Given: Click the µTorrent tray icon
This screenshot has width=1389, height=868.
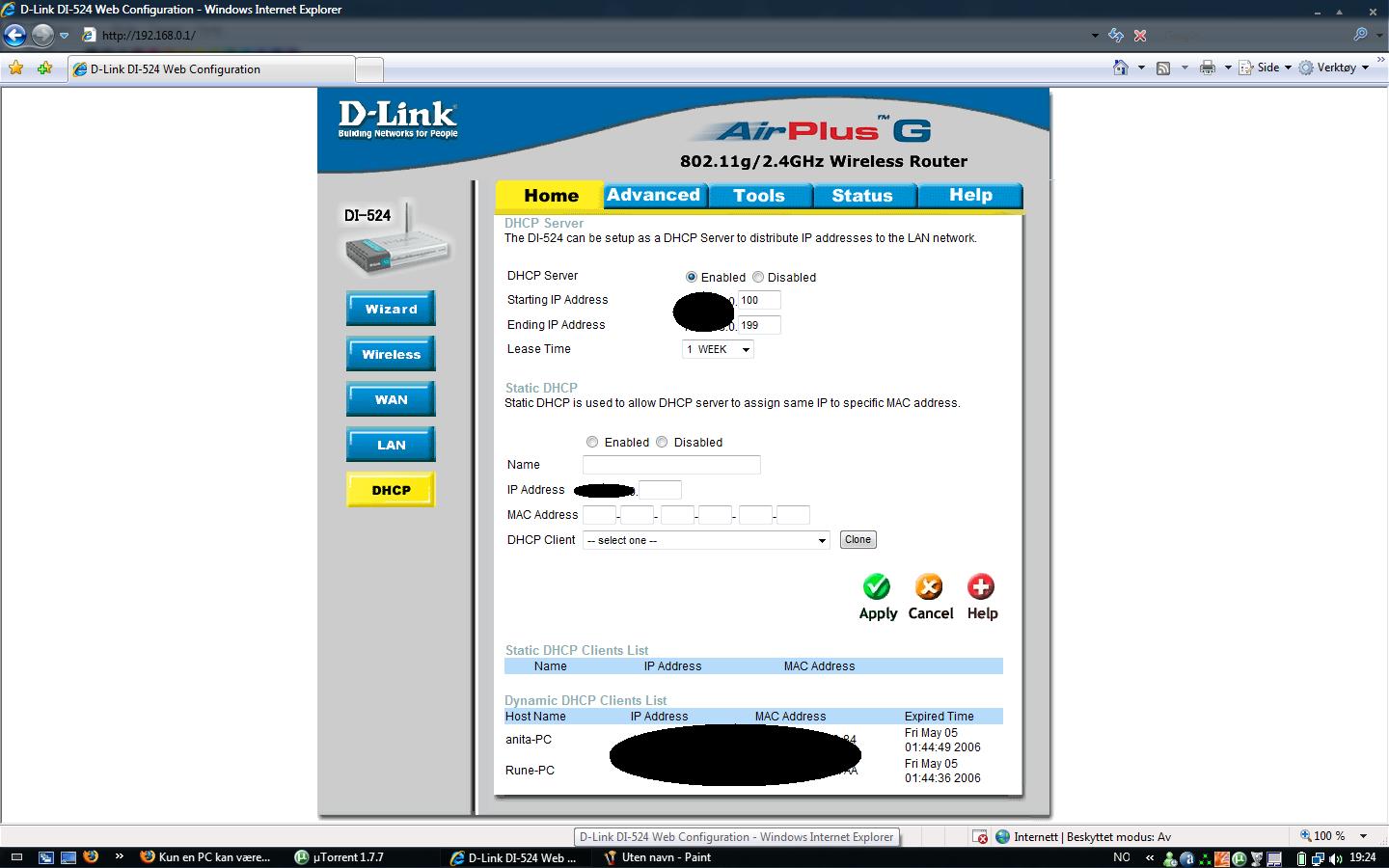Looking at the screenshot, I should point(1239,857).
